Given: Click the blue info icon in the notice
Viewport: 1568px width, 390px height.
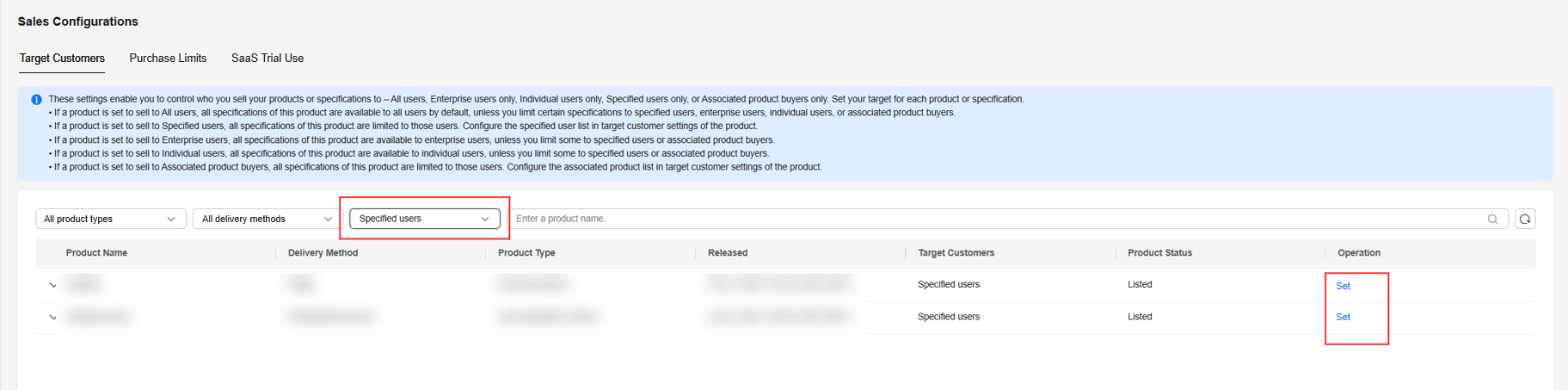Looking at the screenshot, I should 36,100.
